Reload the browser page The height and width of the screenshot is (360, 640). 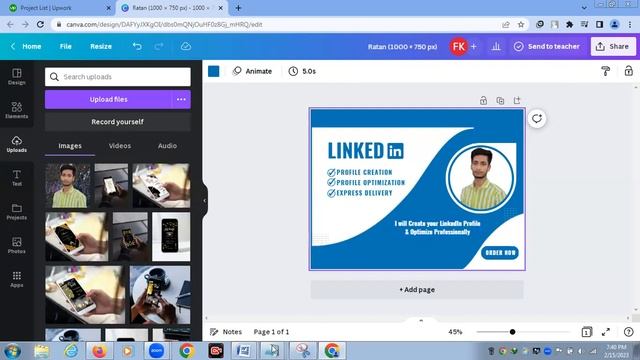coord(40,24)
